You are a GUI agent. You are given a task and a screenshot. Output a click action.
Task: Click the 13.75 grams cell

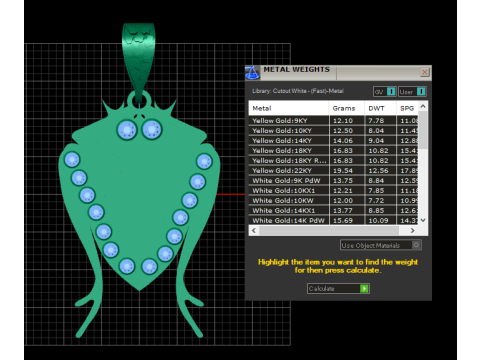click(347, 181)
